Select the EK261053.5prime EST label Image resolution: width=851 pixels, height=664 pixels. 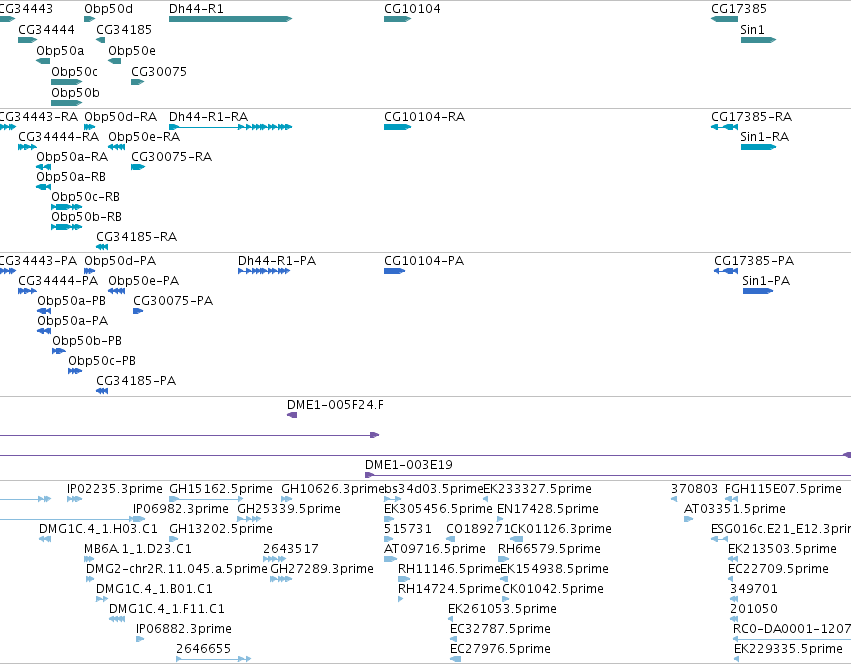[x=503, y=610]
